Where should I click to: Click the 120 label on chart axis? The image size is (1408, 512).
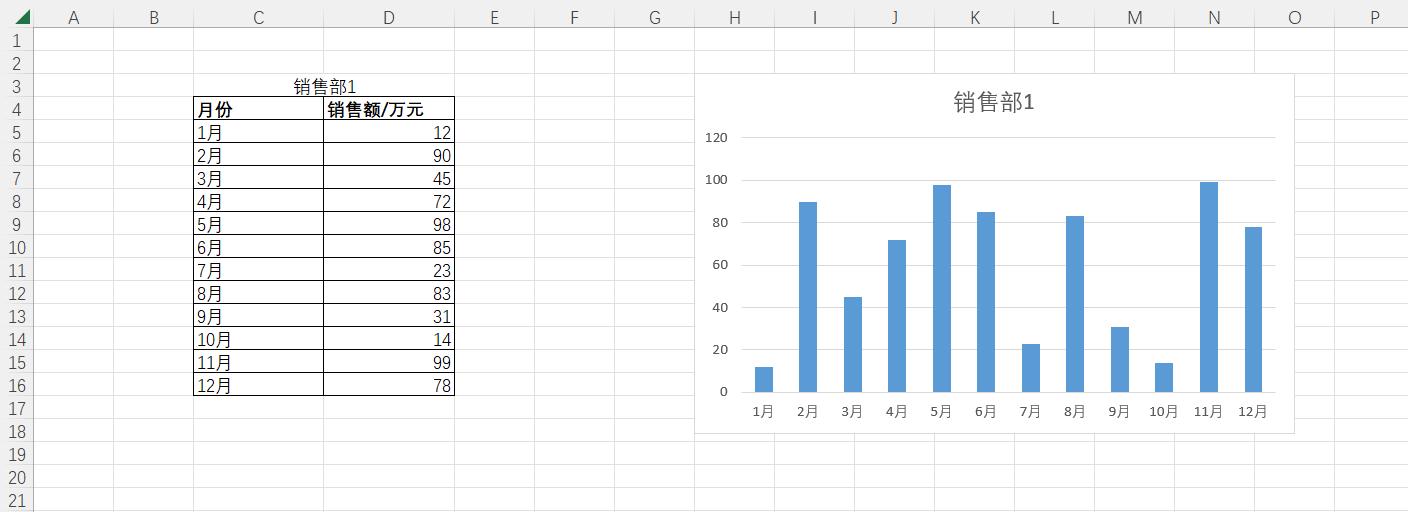click(717, 138)
